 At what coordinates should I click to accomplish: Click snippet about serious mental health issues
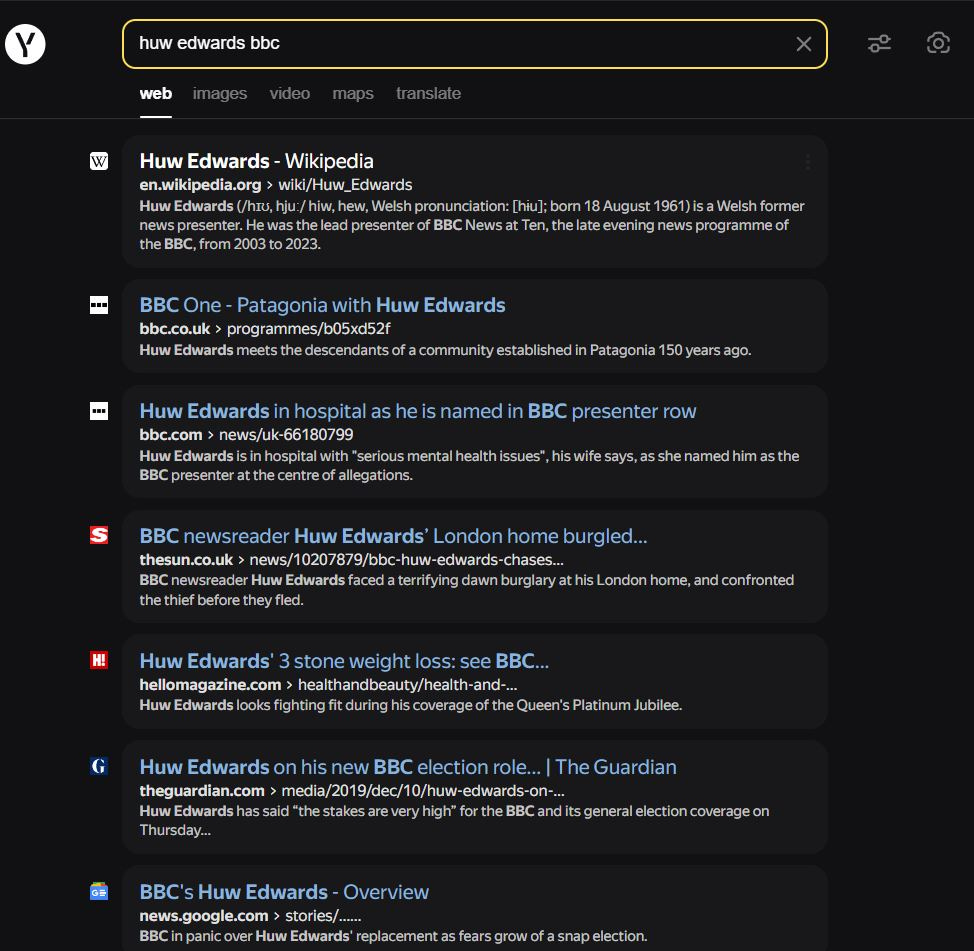click(x=470, y=465)
